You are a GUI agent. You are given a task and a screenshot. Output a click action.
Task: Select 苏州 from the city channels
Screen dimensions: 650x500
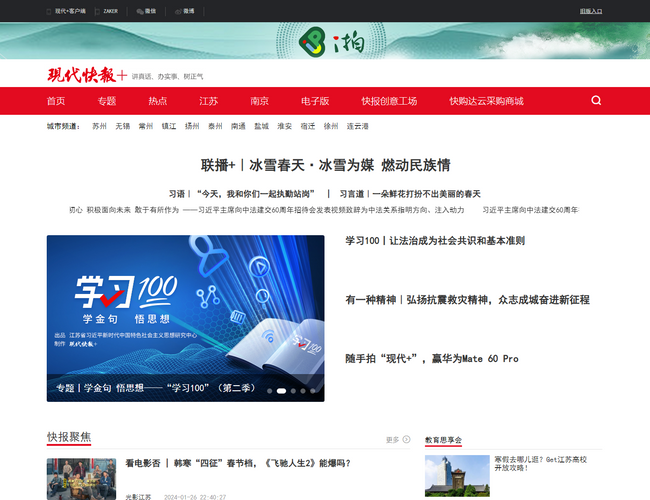coord(99,127)
